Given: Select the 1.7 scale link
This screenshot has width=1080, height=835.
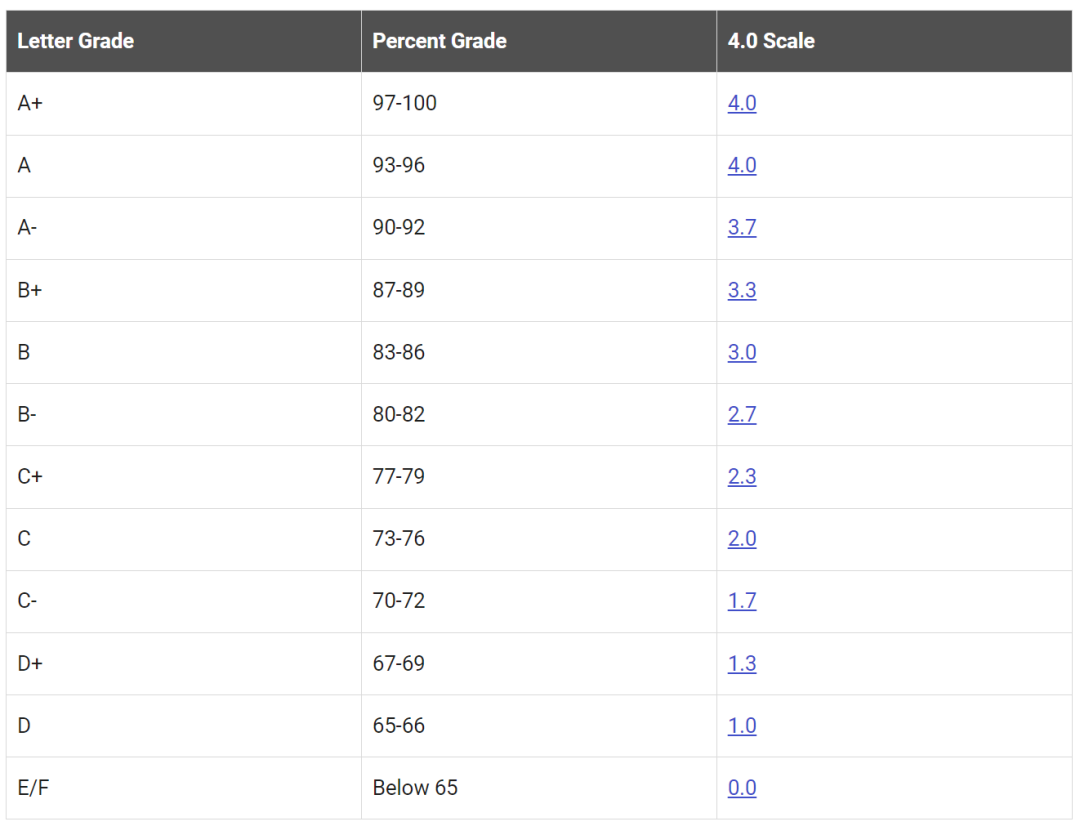Looking at the screenshot, I should 742,601.
